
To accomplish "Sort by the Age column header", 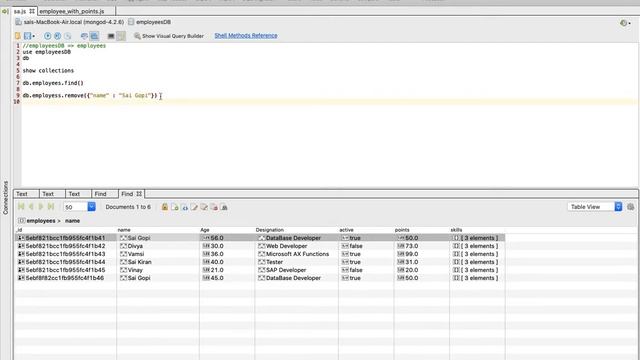I will click(x=204, y=230).
